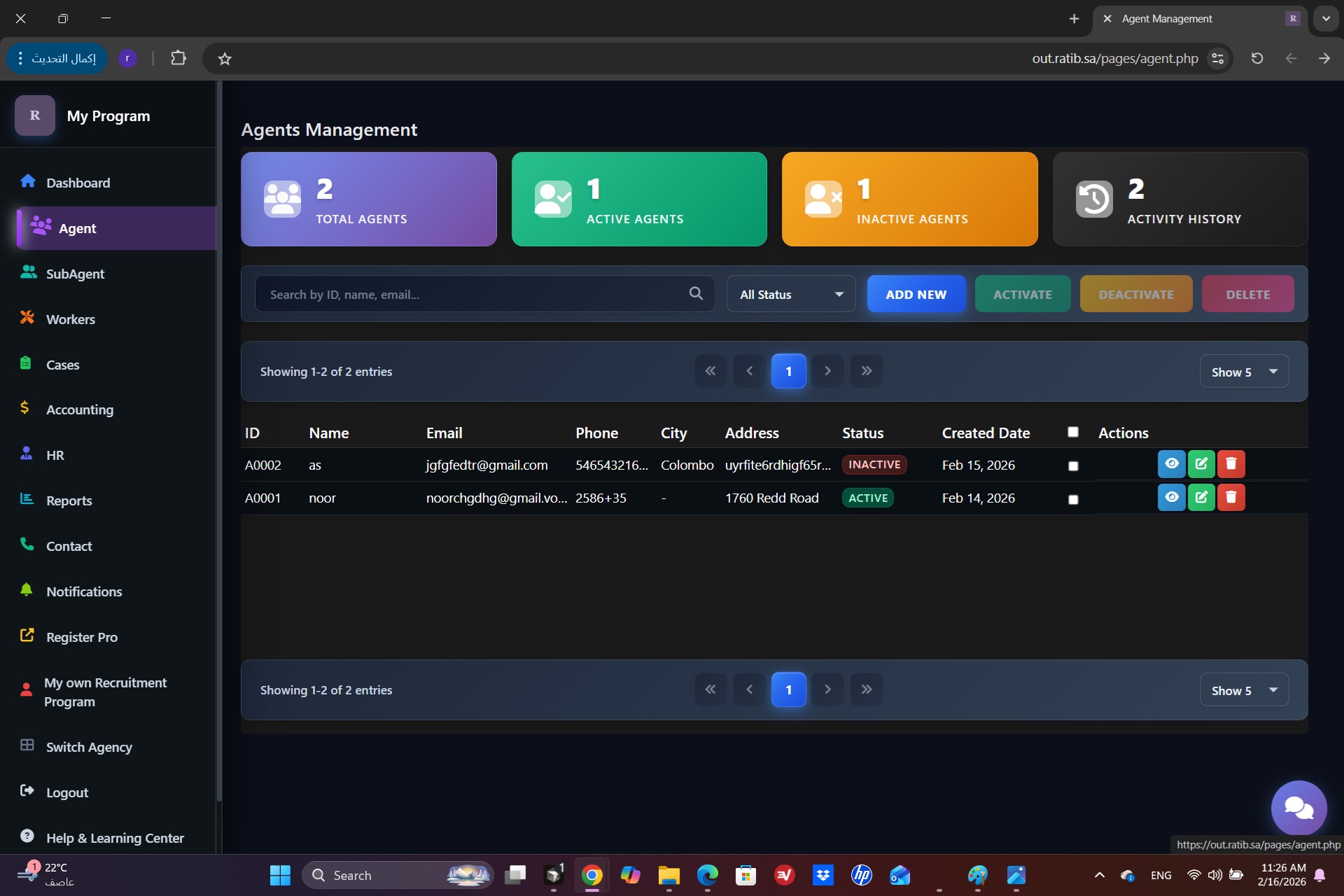Open the top Show 5 entries dropdown
The image size is (1344, 896).
point(1244,372)
